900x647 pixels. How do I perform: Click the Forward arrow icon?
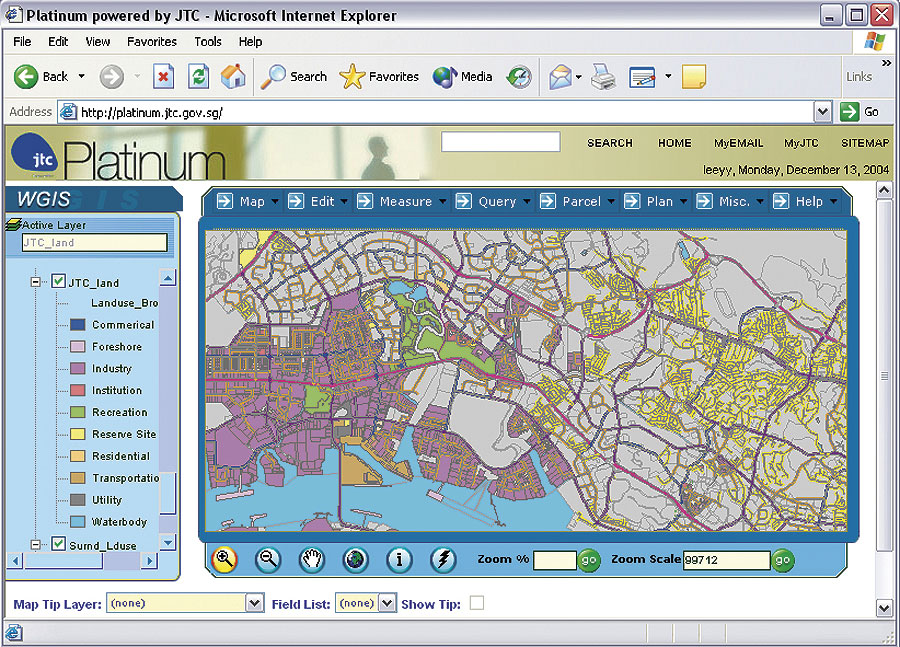tap(111, 77)
